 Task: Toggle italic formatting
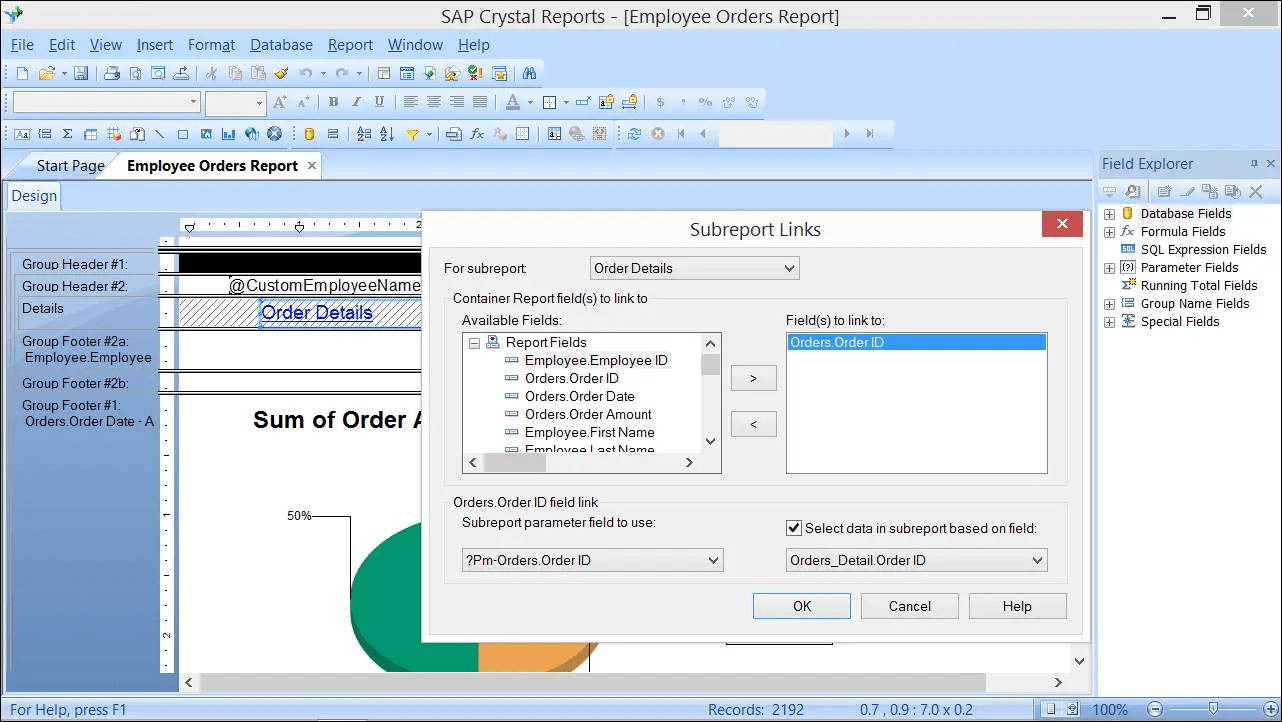pyautogui.click(x=356, y=102)
